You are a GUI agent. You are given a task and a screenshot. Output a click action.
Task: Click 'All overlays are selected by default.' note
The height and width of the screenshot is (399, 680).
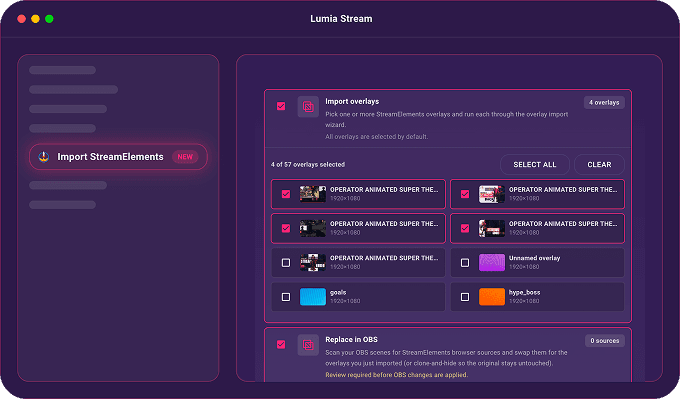pos(377,137)
